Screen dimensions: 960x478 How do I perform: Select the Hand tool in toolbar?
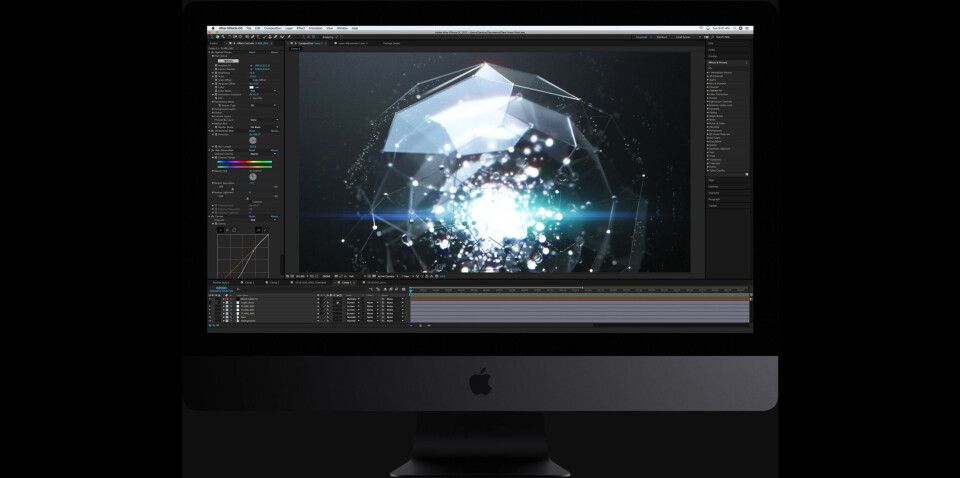tap(217, 37)
